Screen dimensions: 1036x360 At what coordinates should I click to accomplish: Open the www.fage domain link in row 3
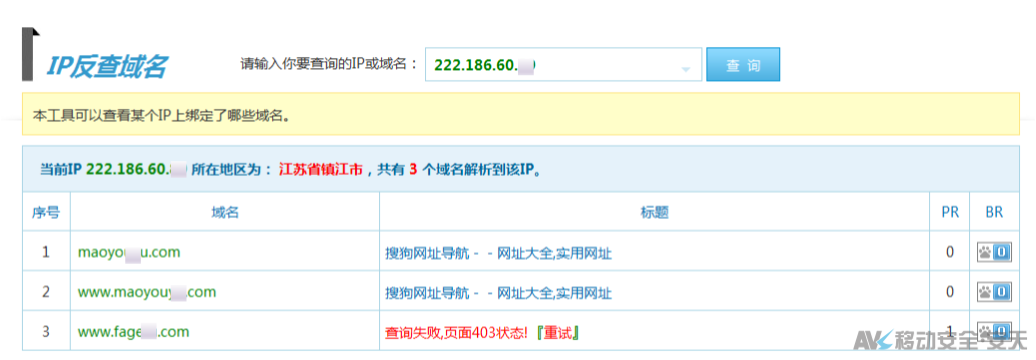click(x=133, y=331)
